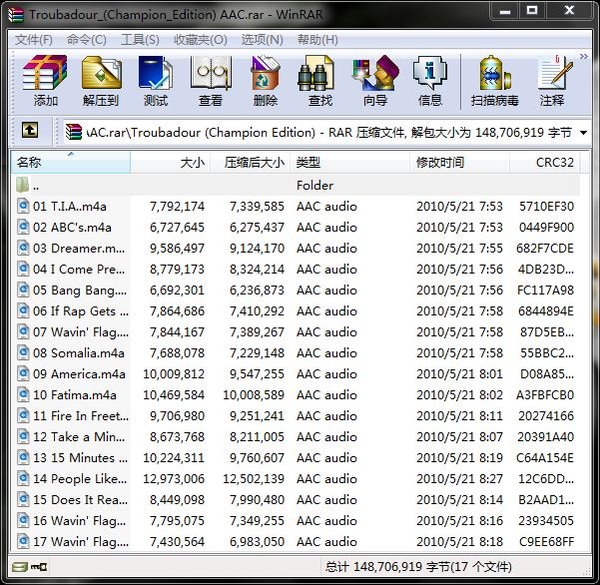Image resolution: width=600 pixels, height=585 pixels.
Task: Click the parent folder '..' icon
Action: coord(23,185)
